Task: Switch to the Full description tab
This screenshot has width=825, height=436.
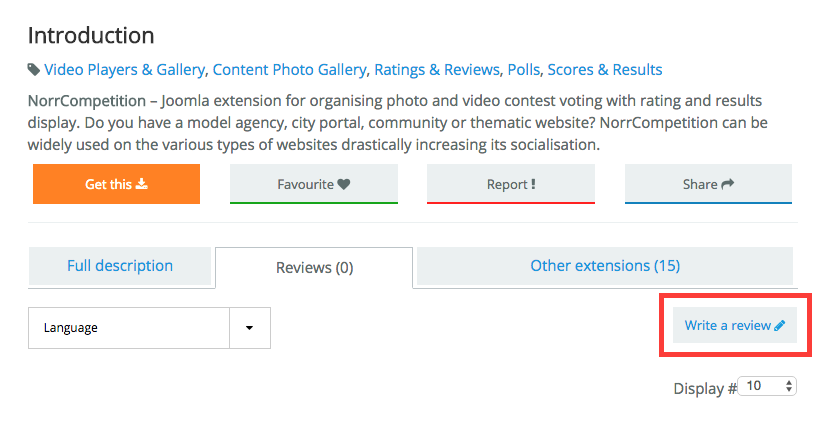Action: click(120, 266)
